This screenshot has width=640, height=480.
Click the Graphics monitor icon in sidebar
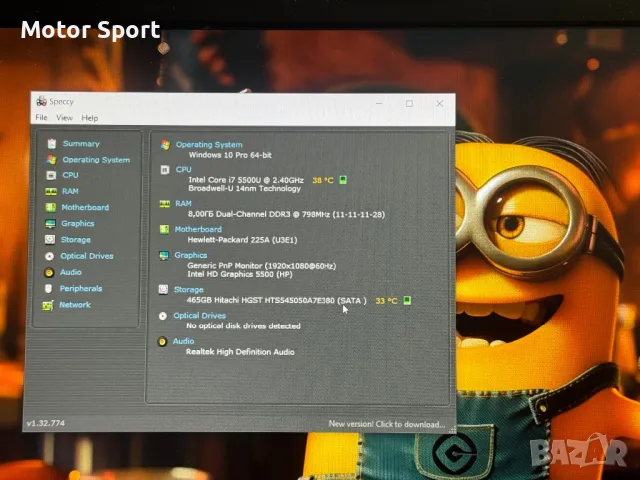[x=49, y=224]
